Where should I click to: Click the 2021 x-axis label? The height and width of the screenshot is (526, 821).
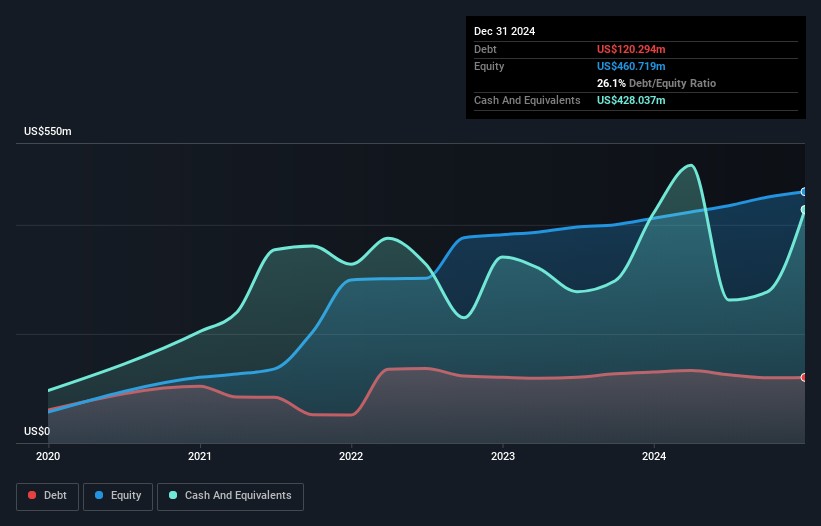pos(199,456)
